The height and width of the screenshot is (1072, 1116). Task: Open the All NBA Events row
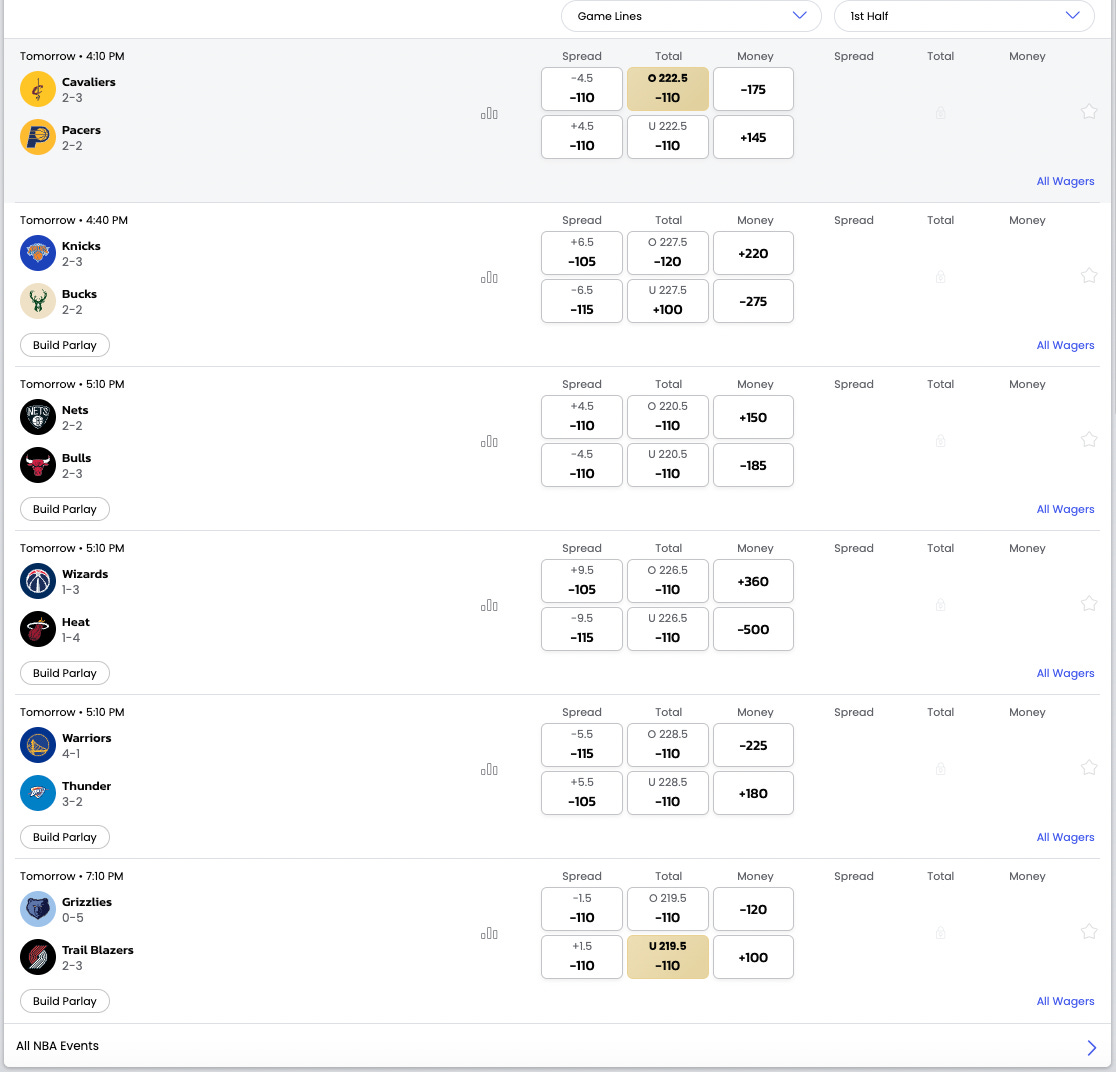(557, 1046)
